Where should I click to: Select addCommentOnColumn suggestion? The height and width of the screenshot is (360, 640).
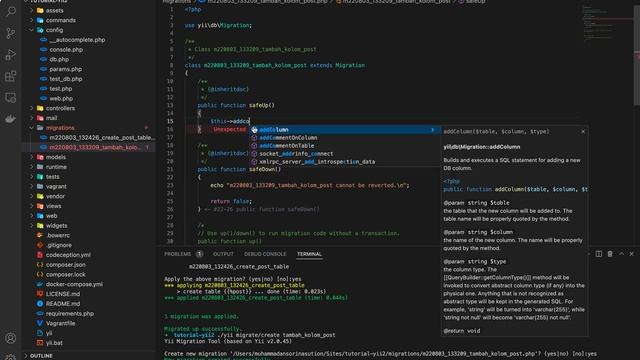(345, 138)
